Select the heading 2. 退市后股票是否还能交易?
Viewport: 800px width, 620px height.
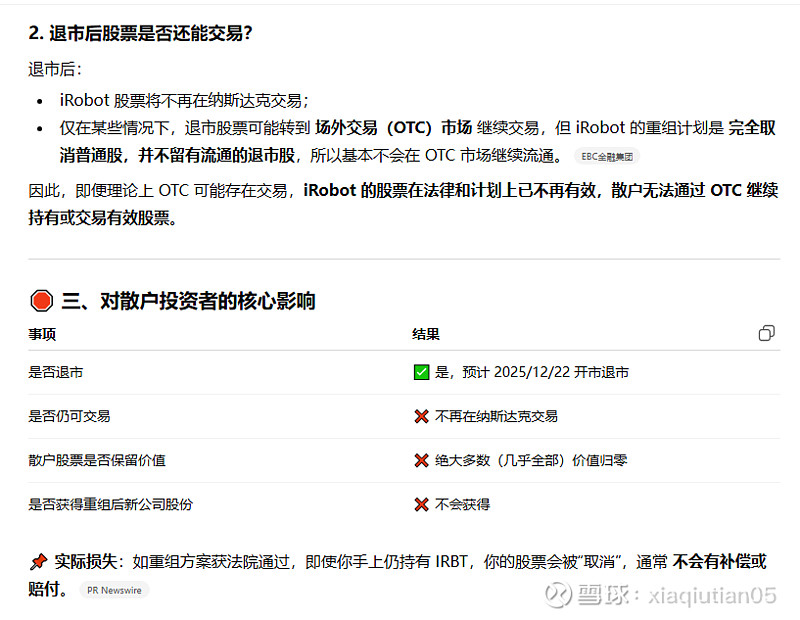(x=140, y=33)
